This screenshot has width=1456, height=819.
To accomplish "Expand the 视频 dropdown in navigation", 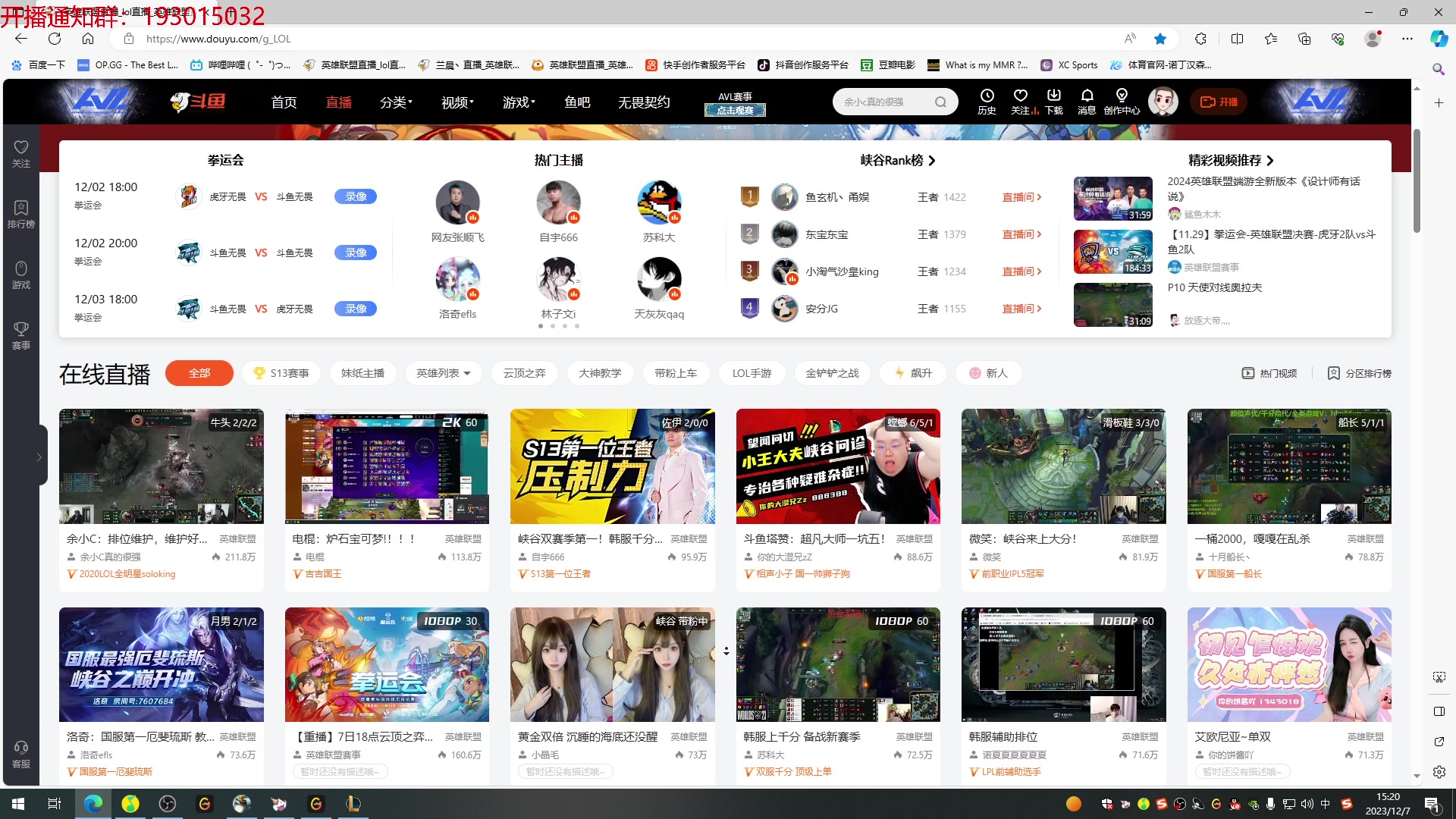I will click(457, 102).
